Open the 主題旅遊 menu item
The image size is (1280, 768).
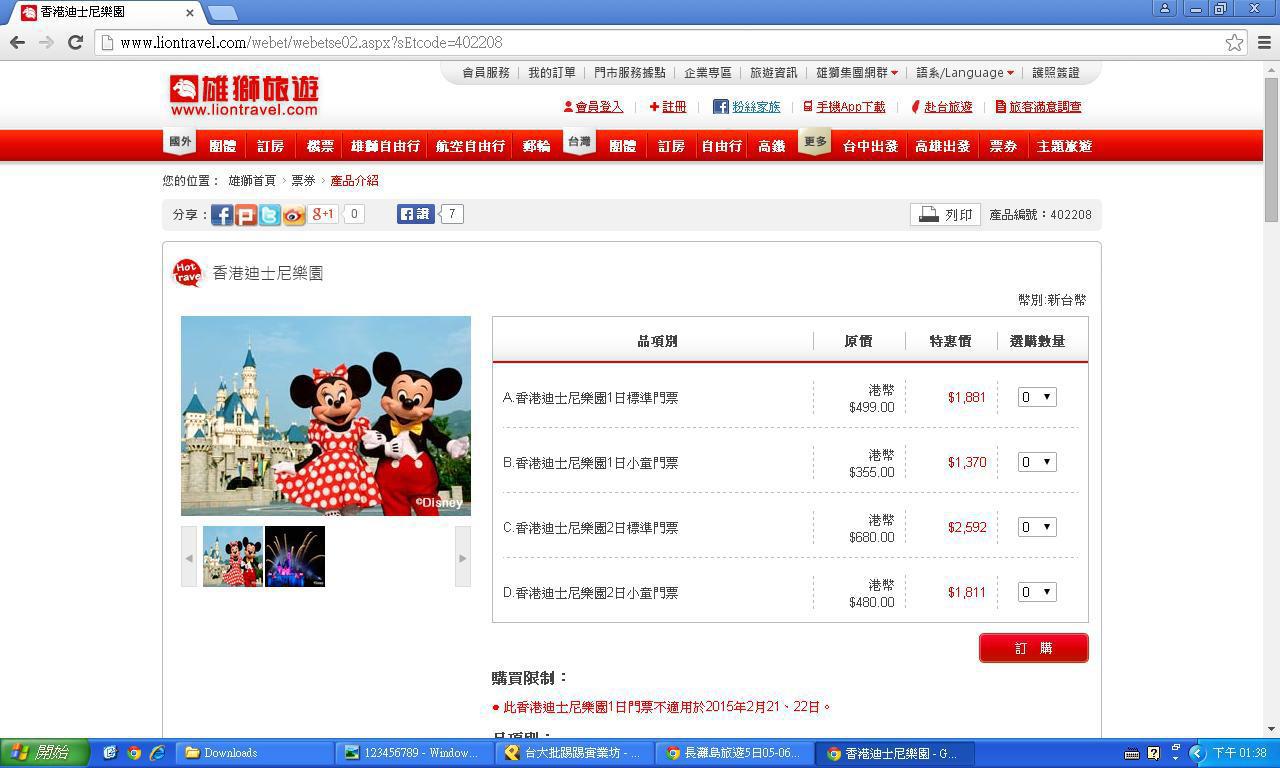[1064, 146]
